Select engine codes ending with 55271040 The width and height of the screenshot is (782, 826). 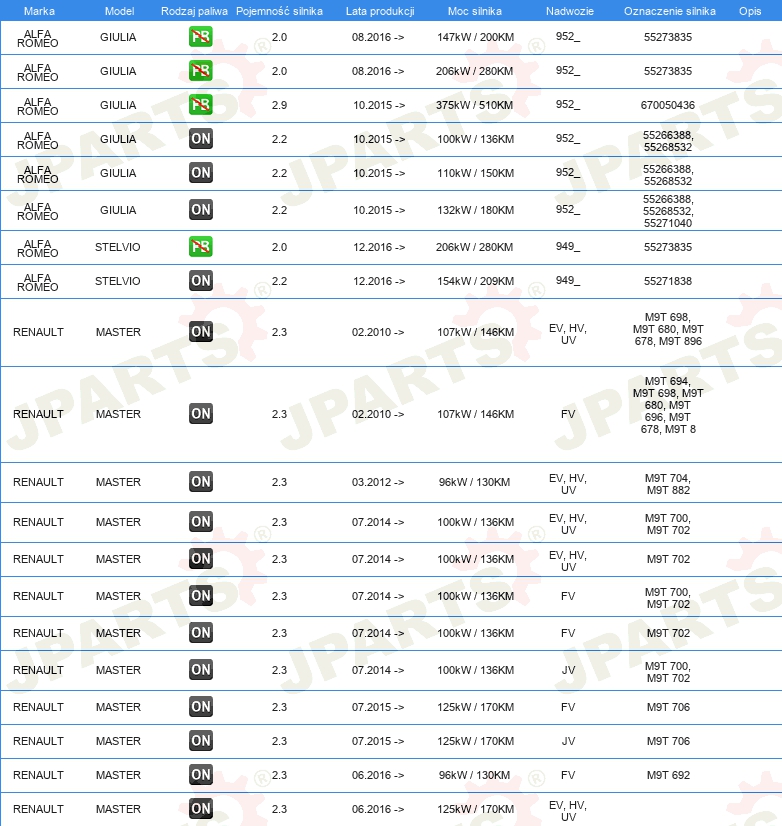[668, 211]
